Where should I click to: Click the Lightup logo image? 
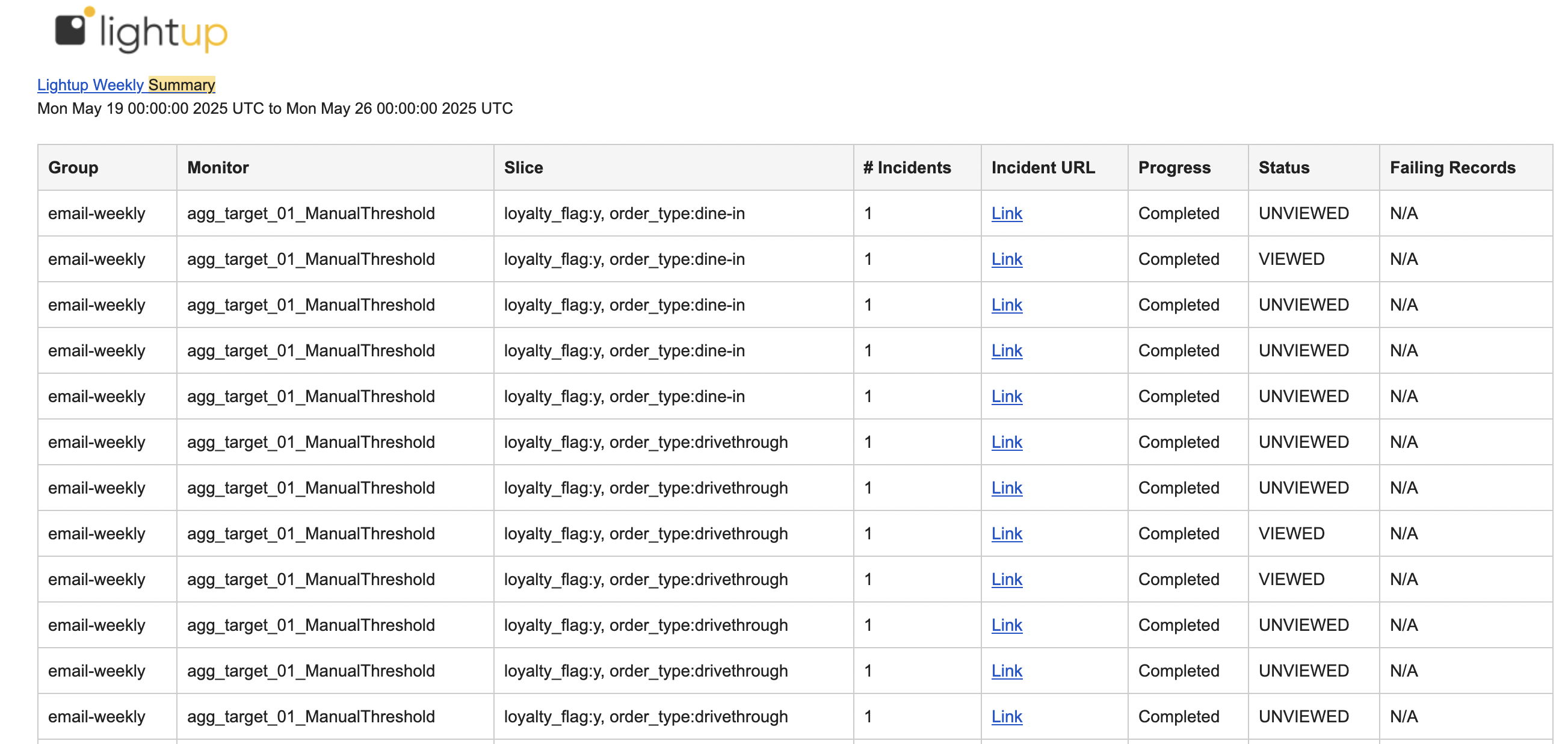pyautogui.click(x=141, y=29)
